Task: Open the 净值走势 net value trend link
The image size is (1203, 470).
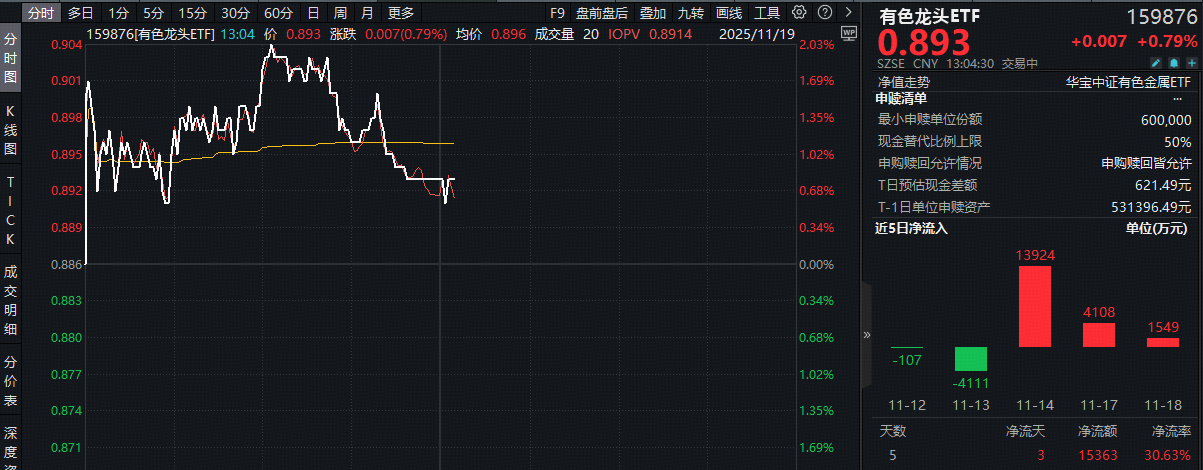Action: (x=903, y=82)
